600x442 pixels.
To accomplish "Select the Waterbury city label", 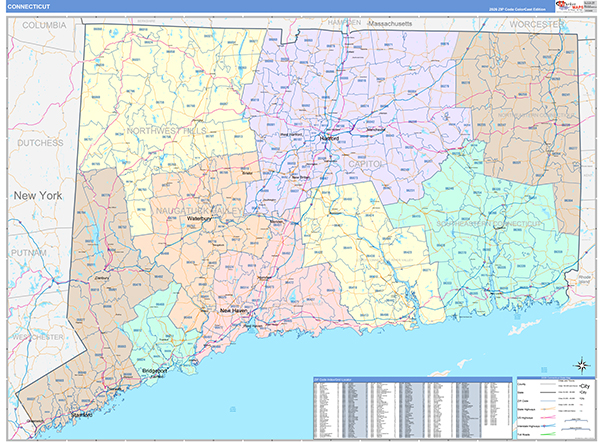I will coord(199,219).
